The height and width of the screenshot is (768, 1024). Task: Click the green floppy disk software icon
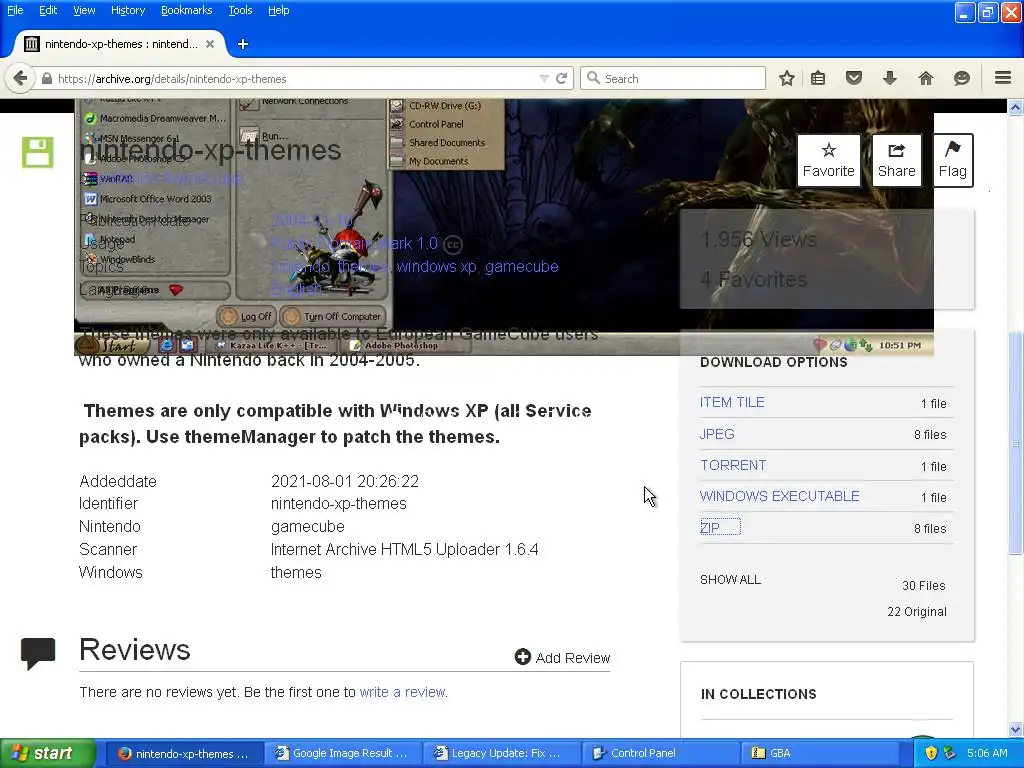(37, 152)
